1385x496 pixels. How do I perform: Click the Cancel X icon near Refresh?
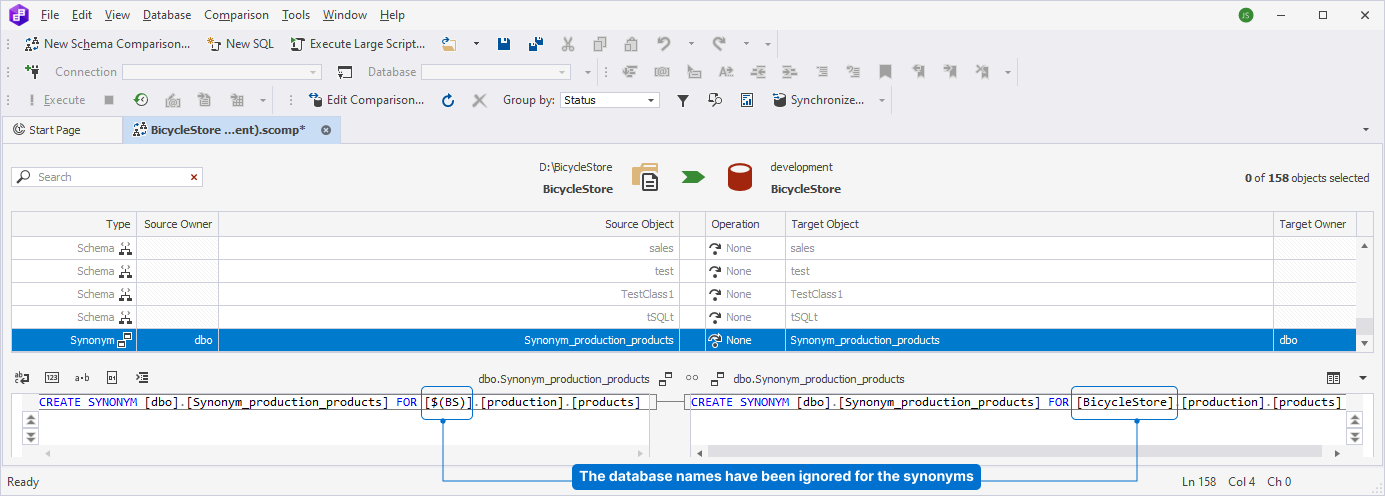tap(479, 100)
